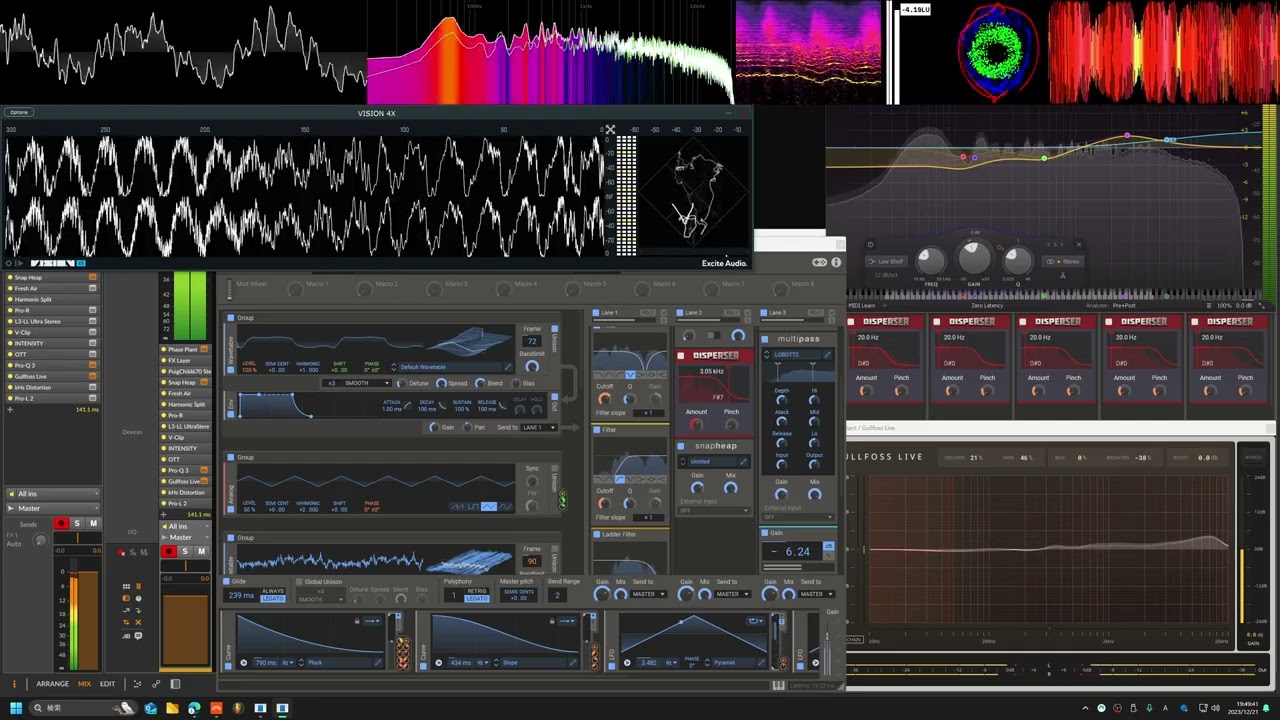Open Send to LANE 1 dropdown
1280x720 pixels.
[x=538, y=428]
